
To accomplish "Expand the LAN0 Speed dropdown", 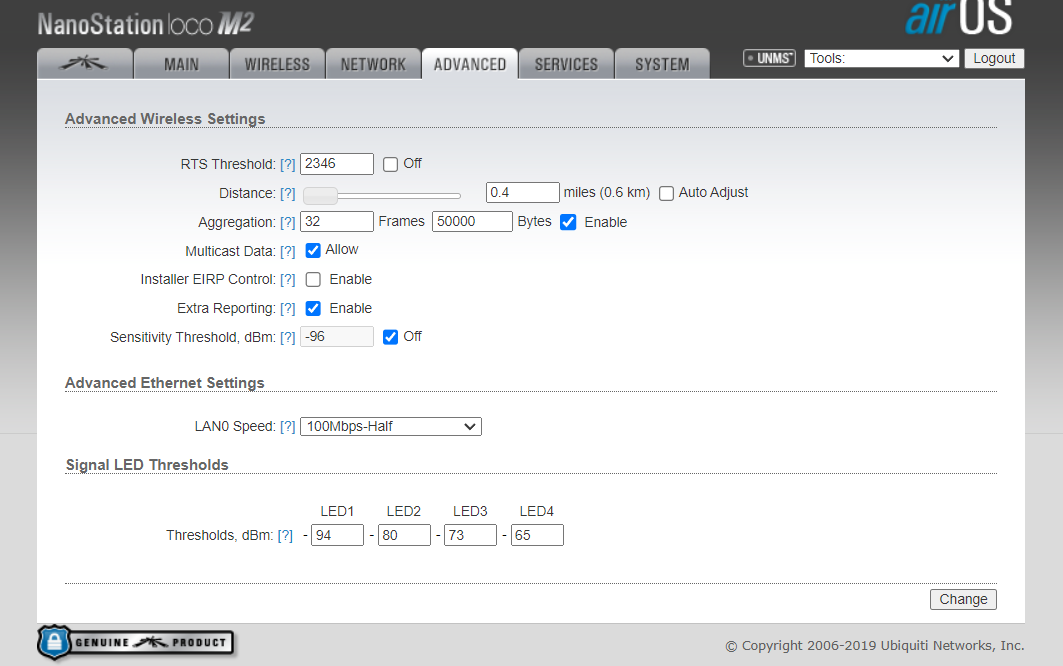I will click(390, 427).
